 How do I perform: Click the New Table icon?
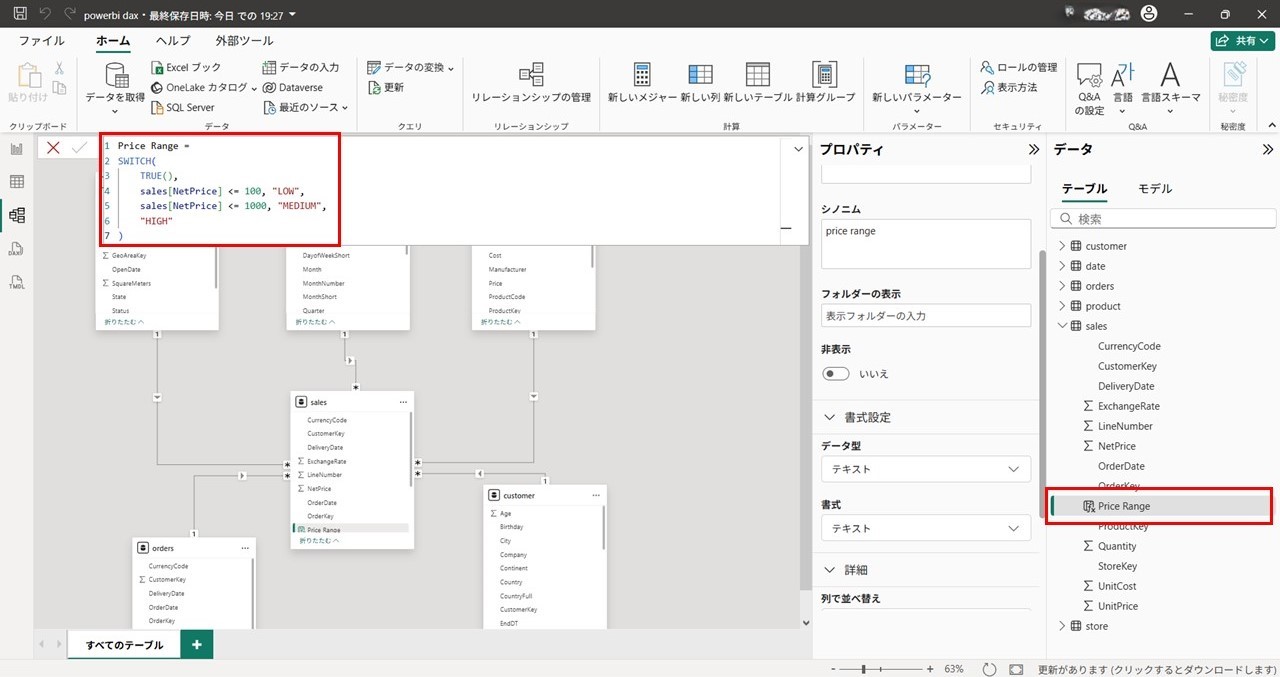tap(758, 75)
